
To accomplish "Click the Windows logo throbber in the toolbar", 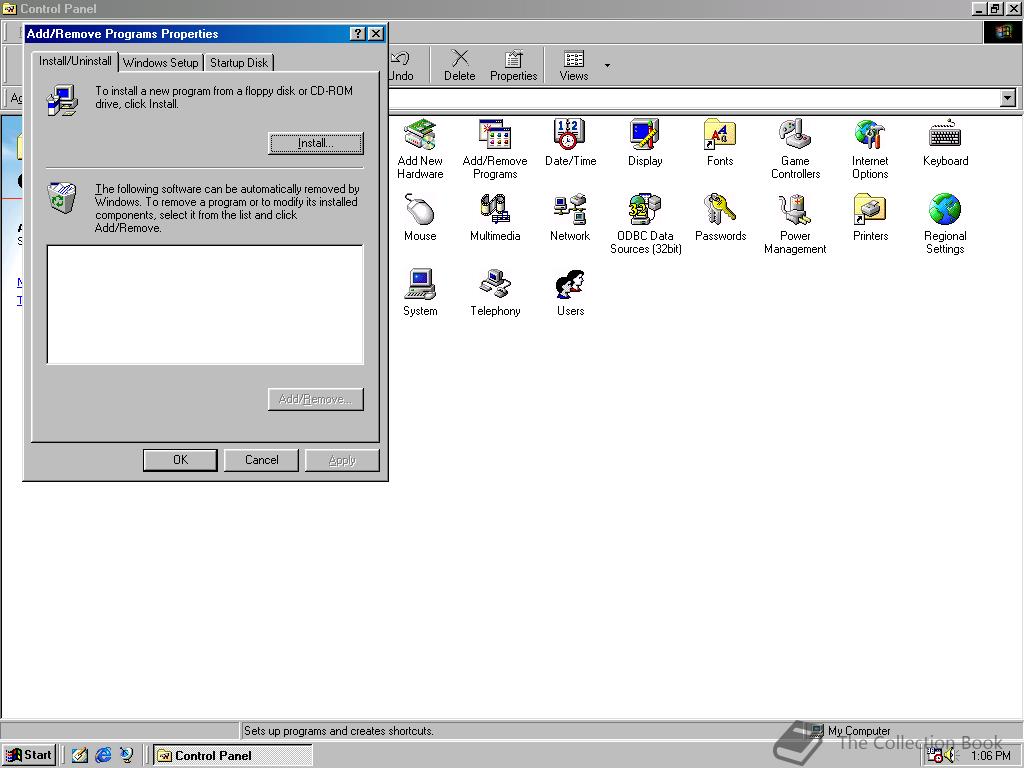I will coord(1002,32).
